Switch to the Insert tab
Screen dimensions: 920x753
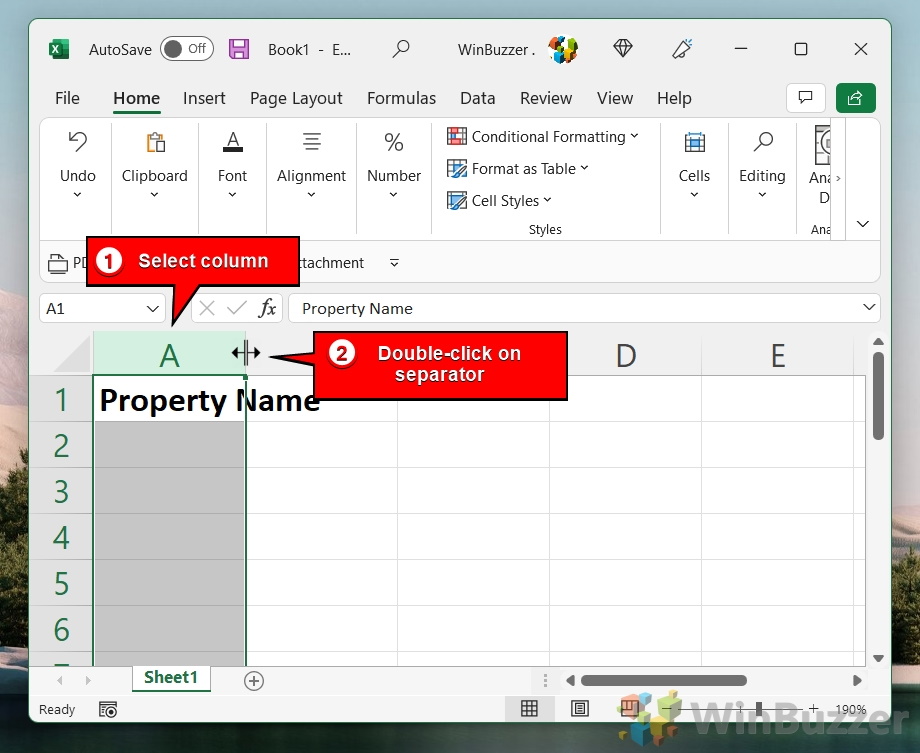[x=204, y=98]
